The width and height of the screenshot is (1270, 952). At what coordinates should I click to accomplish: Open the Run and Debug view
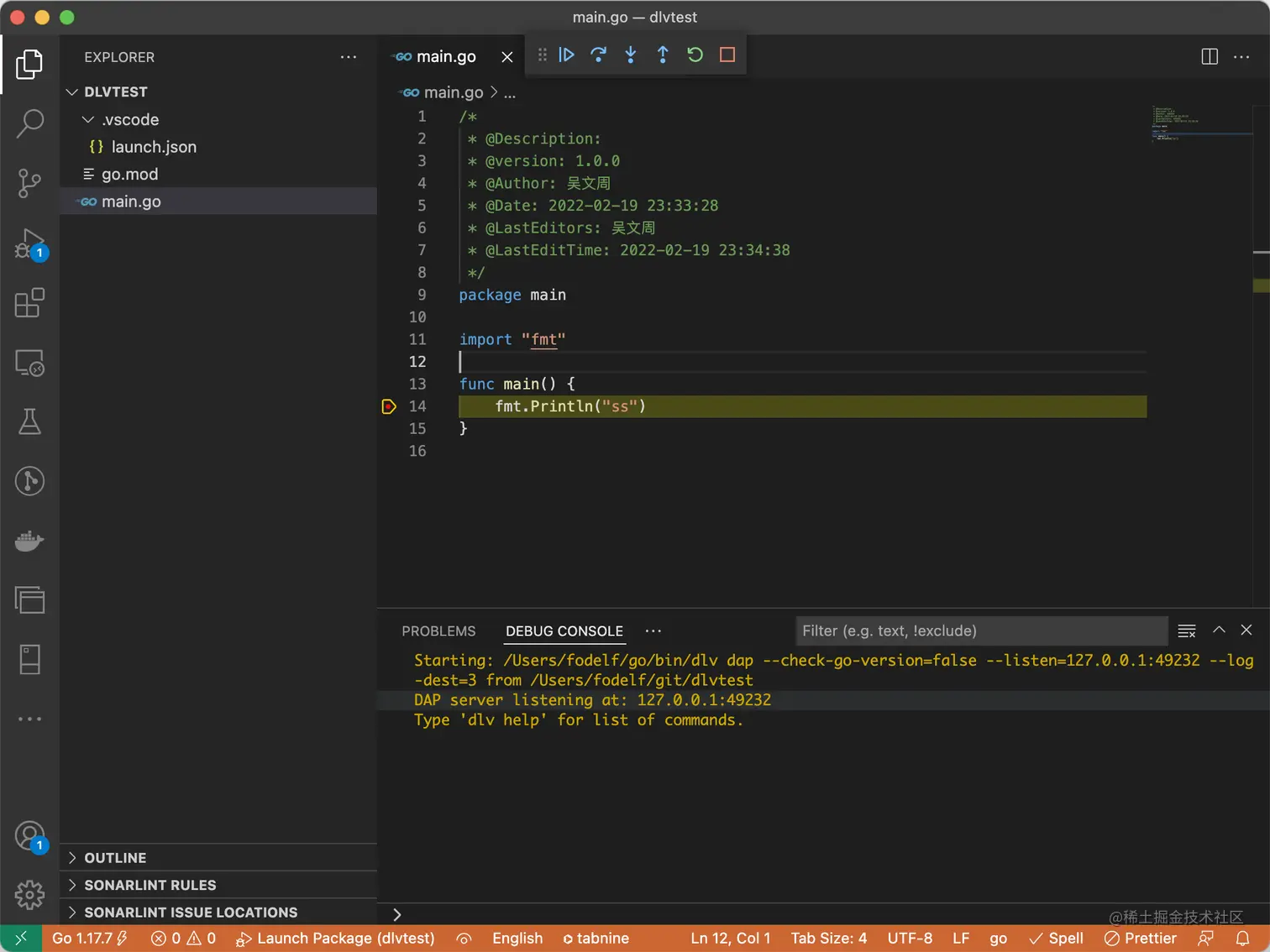pos(29,243)
